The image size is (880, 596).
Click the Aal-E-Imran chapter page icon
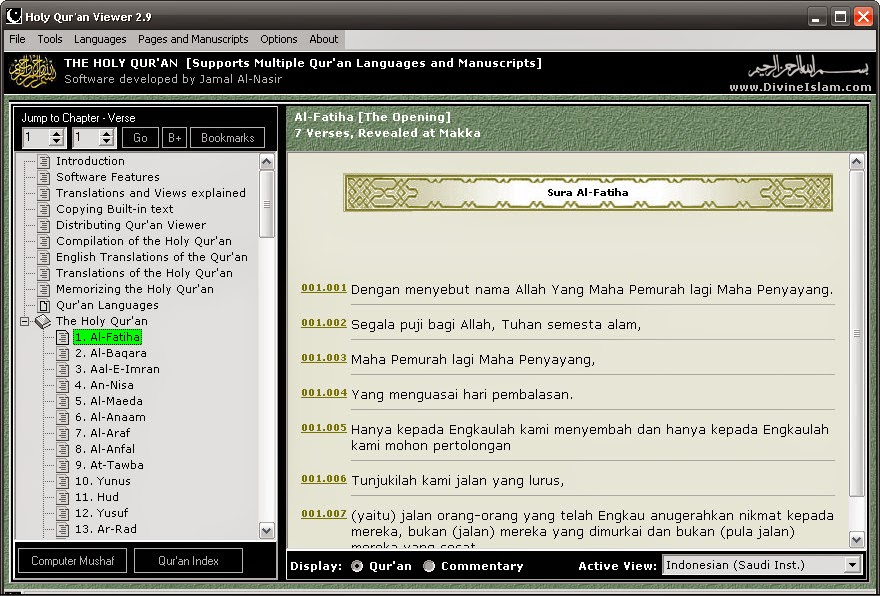tap(62, 370)
